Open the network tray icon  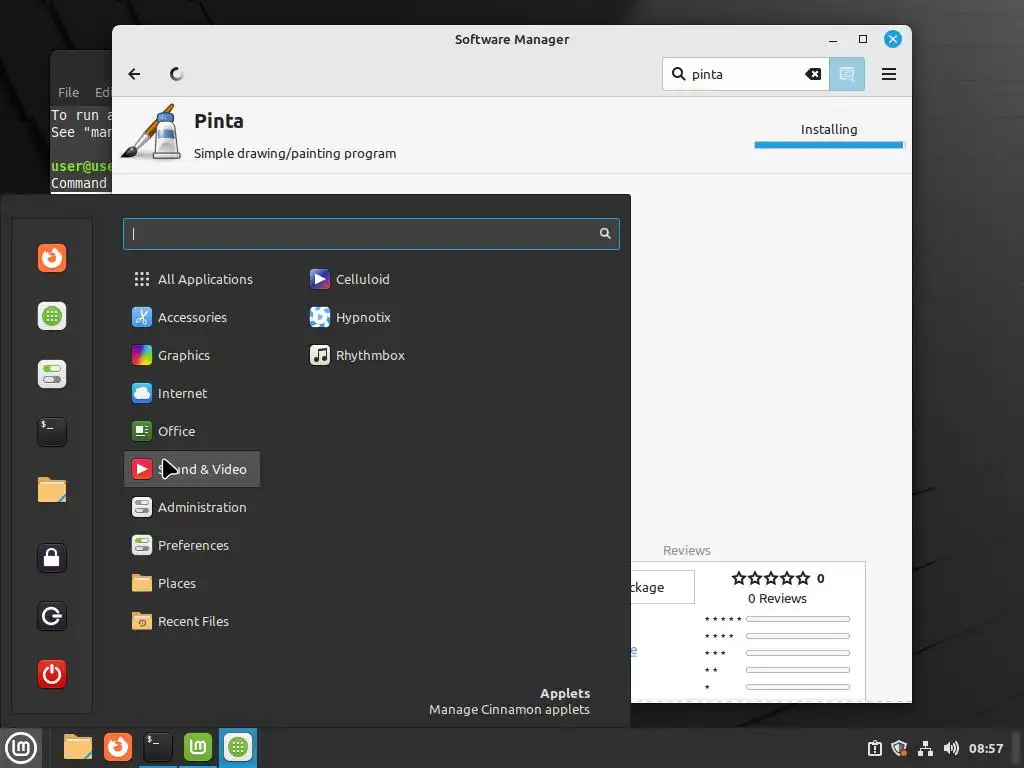click(x=925, y=748)
